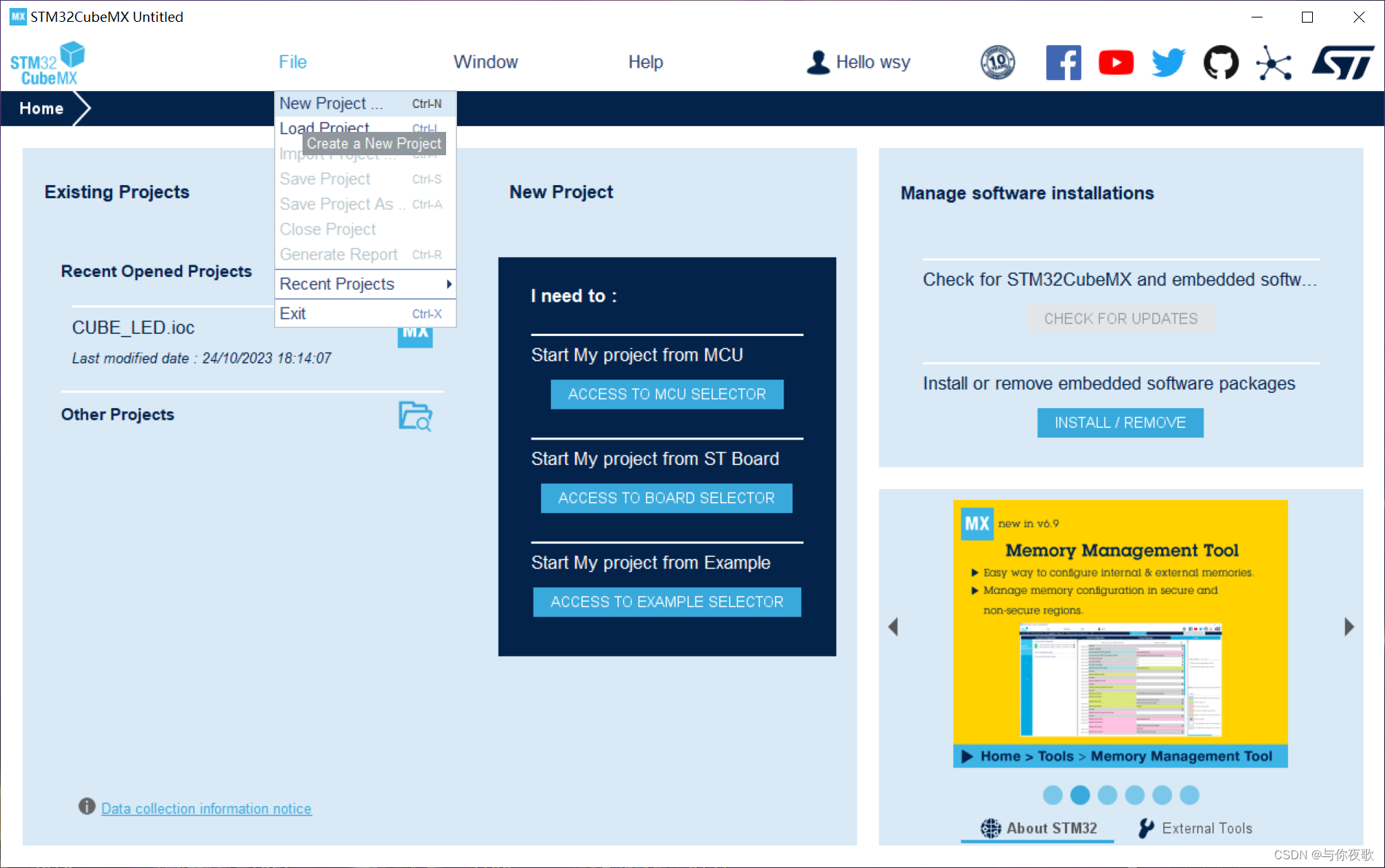
Task: Choose New Project from File menu
Action: [x=365, y=103]
